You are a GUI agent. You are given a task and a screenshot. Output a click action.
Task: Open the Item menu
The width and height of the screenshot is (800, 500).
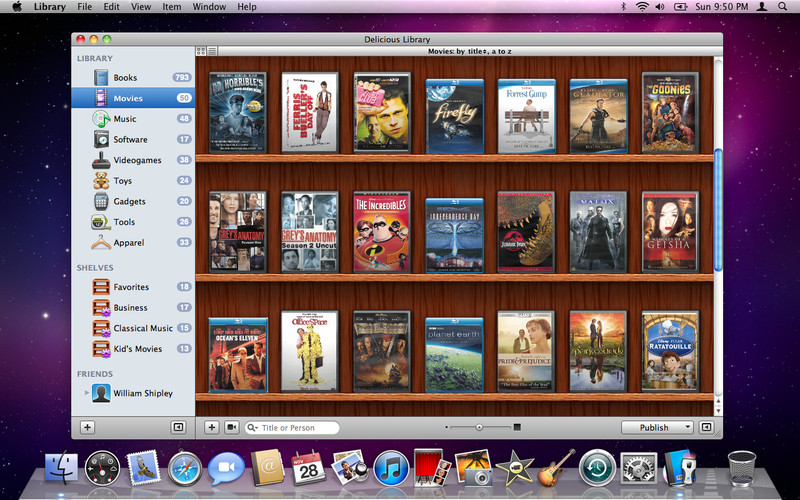coord(171,7)
